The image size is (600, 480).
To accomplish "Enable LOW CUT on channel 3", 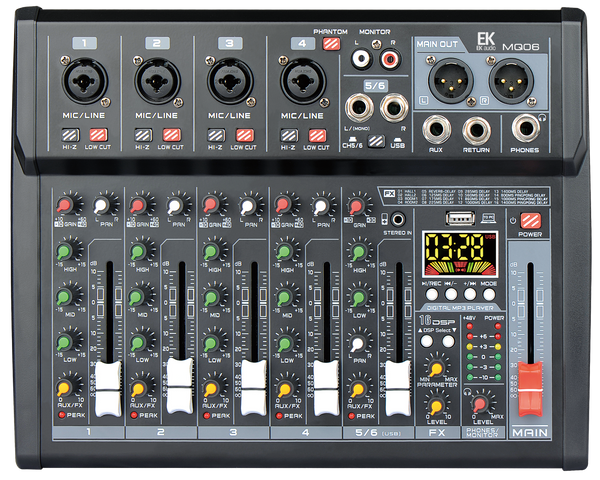I will tap(243, 135).
